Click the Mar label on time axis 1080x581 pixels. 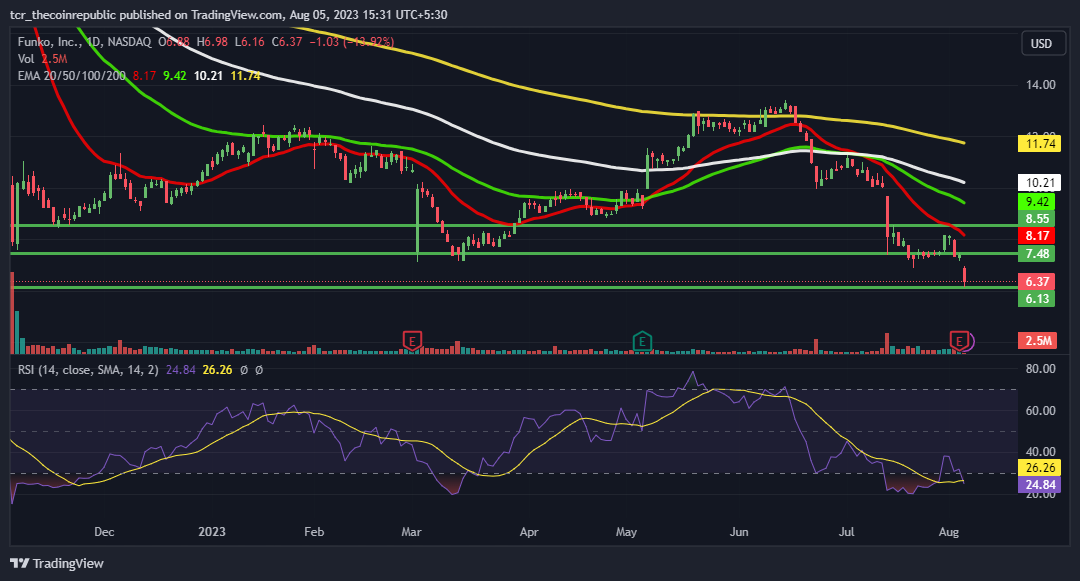pyautogui.click(x=411, y=532)
